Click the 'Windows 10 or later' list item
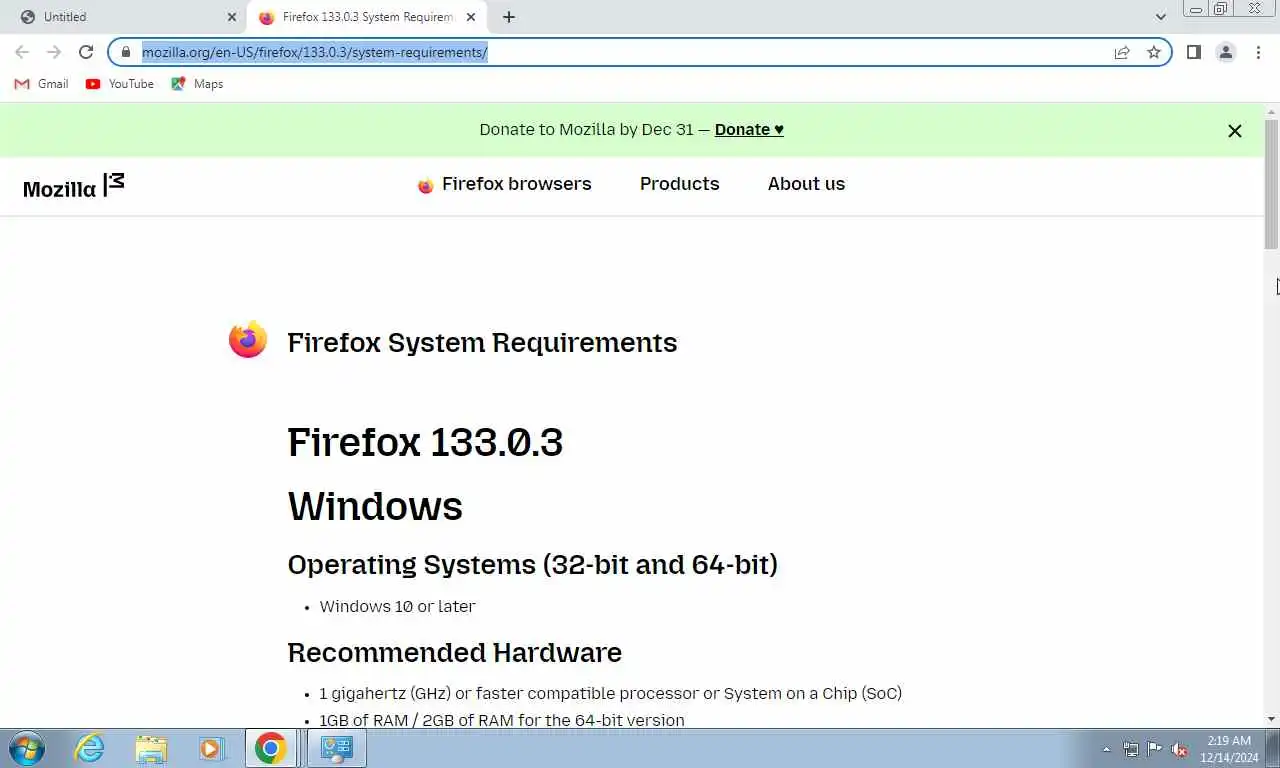This screenshot has width=1280, height=768. tap(397, 606)
